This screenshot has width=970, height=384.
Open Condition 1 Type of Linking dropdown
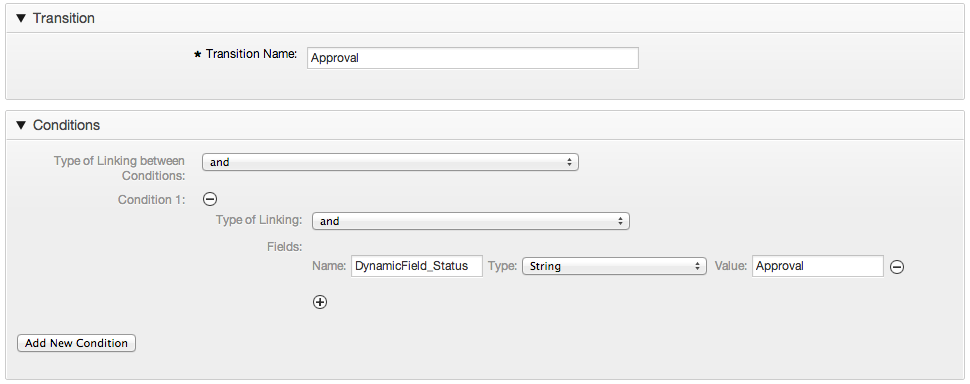pos(471,221)
